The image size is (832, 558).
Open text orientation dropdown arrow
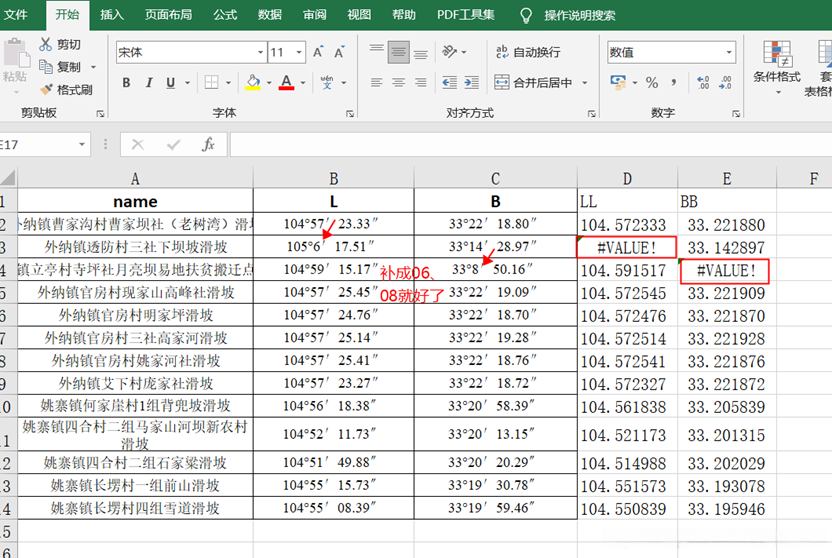pyautogui.click(x=464, y=52)
